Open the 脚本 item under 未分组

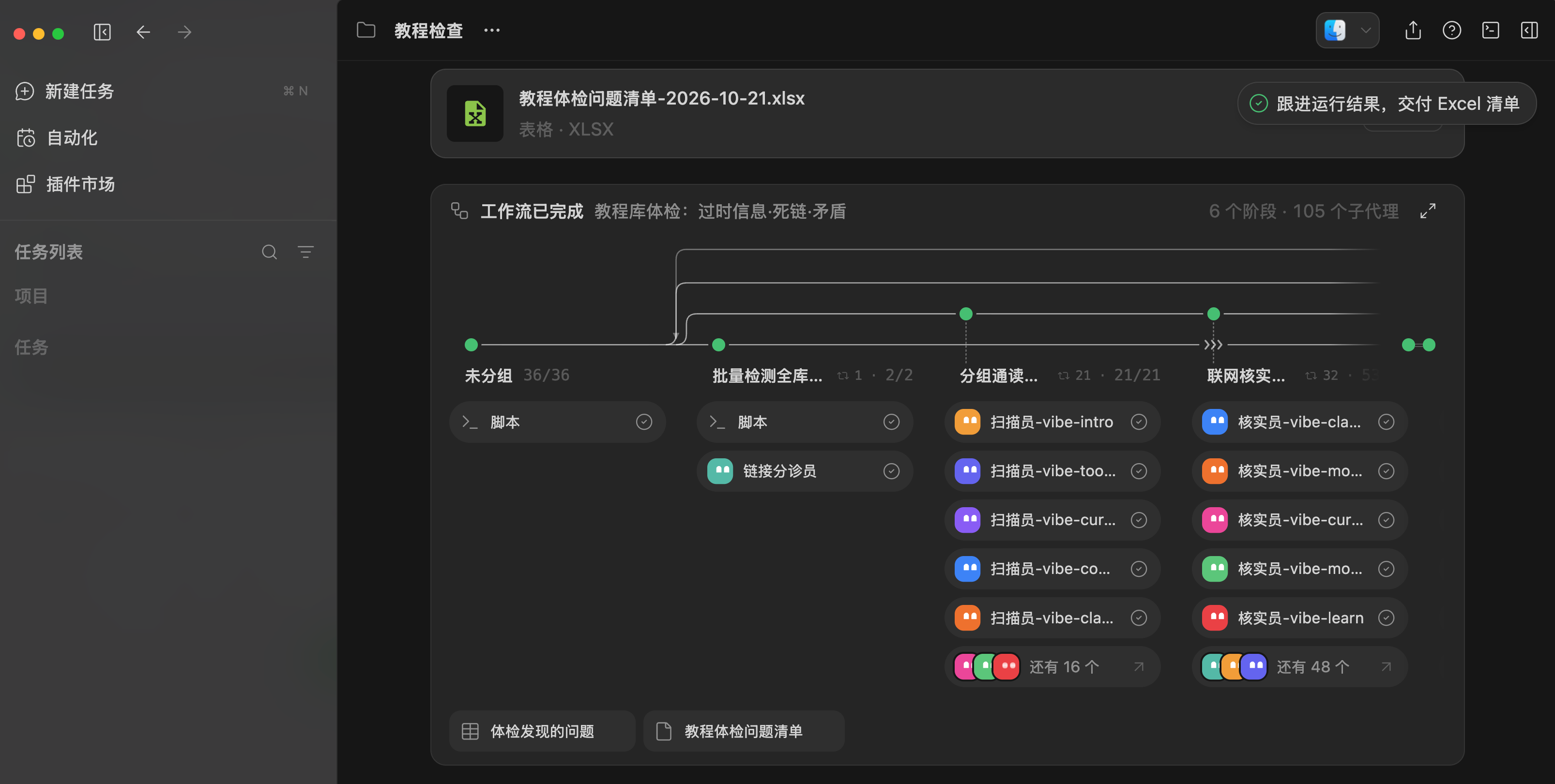[557, 422]
